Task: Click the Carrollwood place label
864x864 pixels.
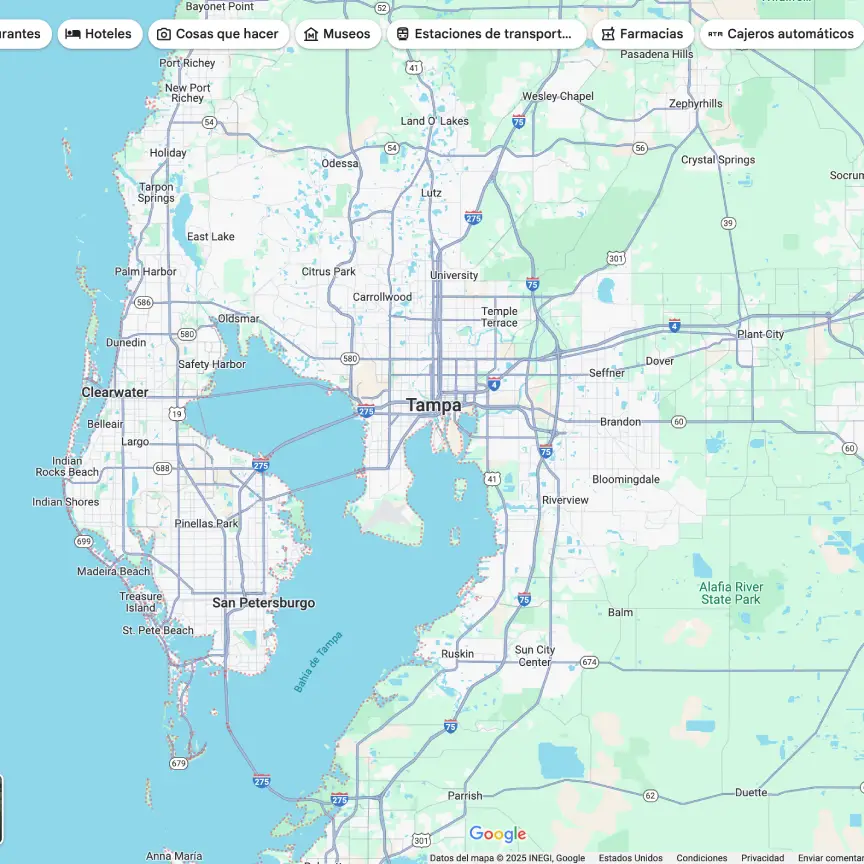Action: (x=382, y=297)
